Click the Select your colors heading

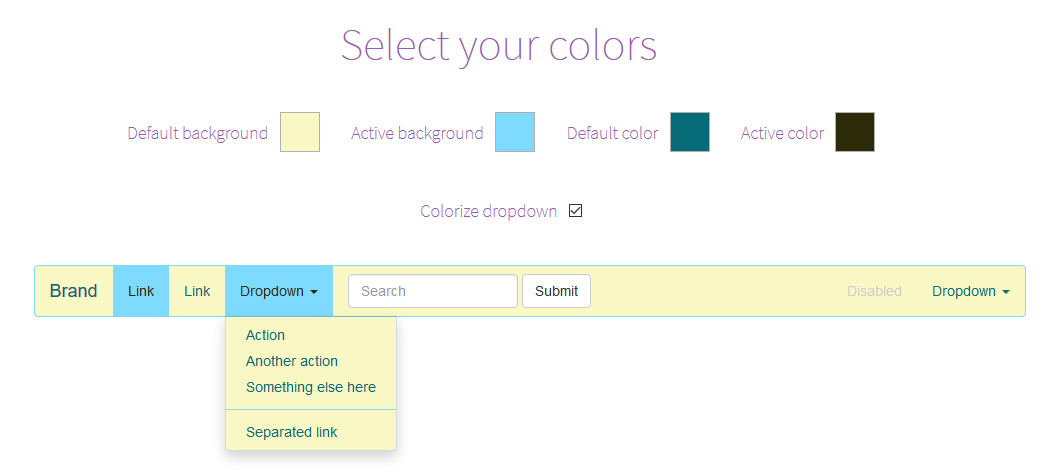click(498, 45)
